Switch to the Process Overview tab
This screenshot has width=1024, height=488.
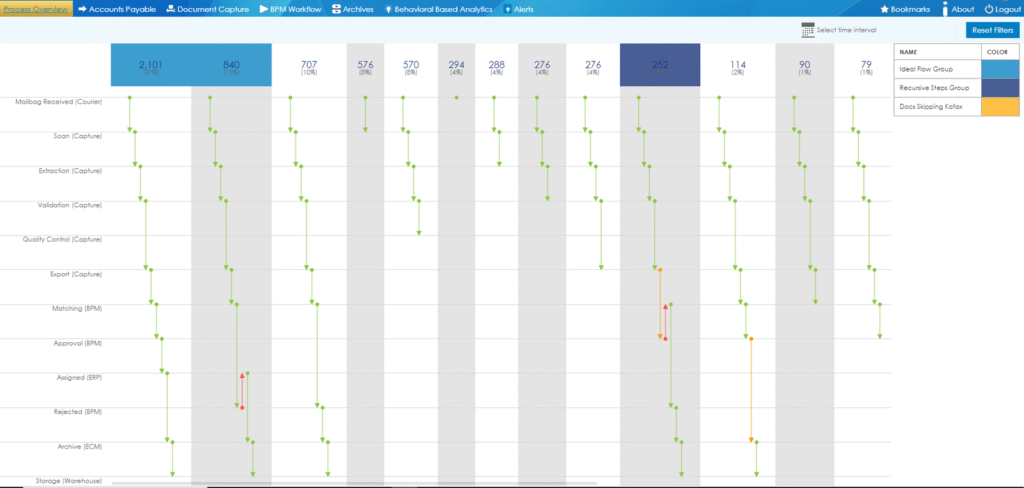36,9
